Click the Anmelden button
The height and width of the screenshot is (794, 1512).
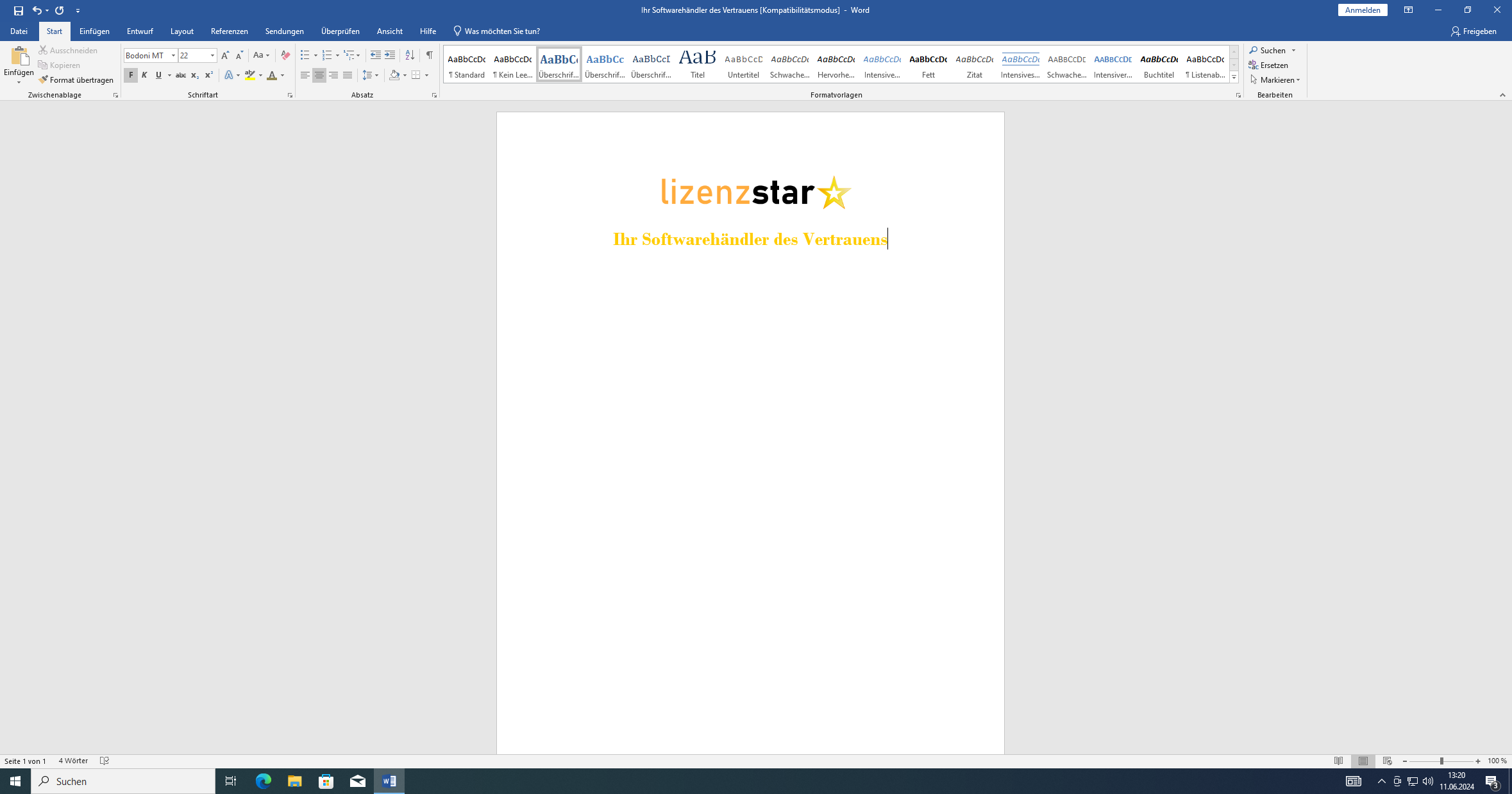[1362, 10]
